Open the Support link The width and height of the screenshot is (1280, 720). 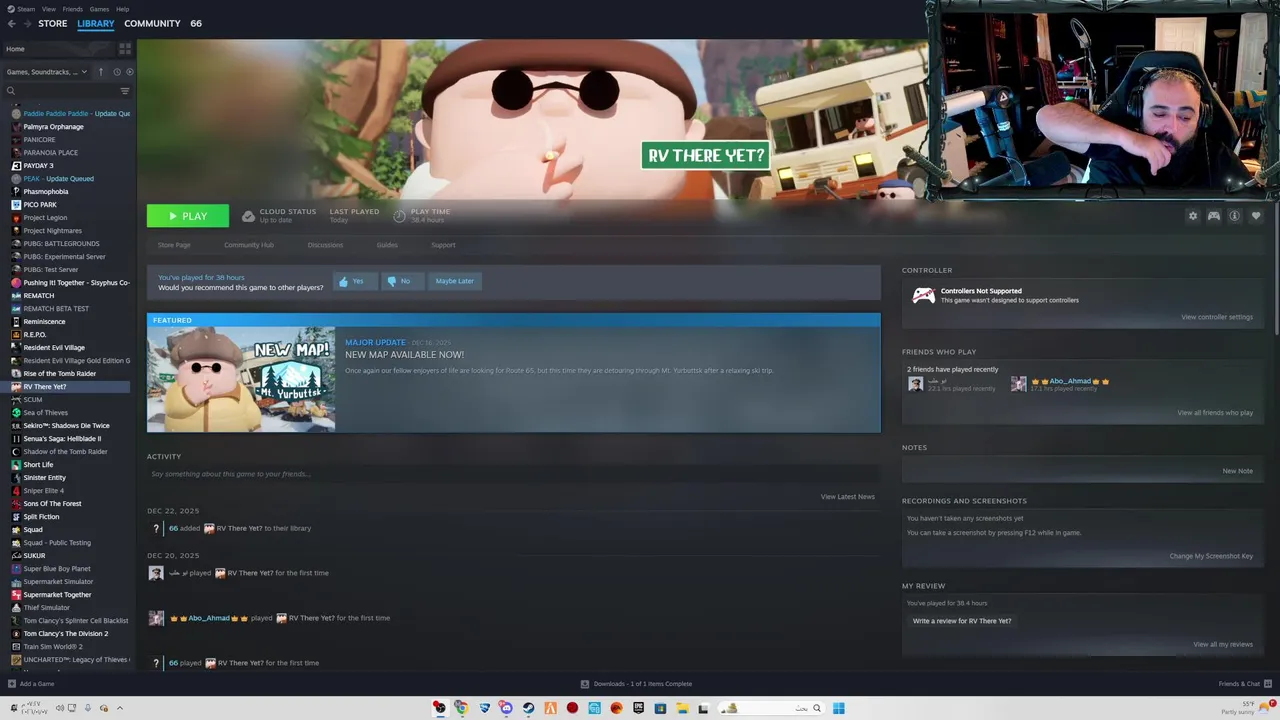(x=443, y=245)
